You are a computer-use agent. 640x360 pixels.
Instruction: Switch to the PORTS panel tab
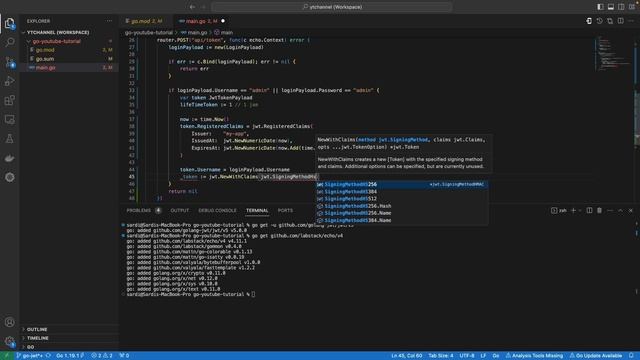pos(285,211)
